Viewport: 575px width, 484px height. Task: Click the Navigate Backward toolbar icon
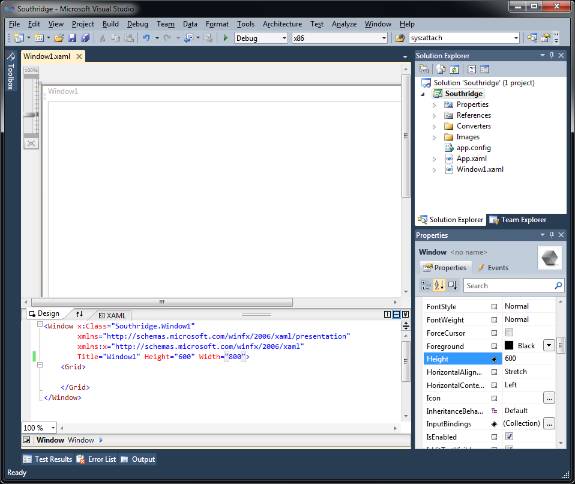click(188, 38)
